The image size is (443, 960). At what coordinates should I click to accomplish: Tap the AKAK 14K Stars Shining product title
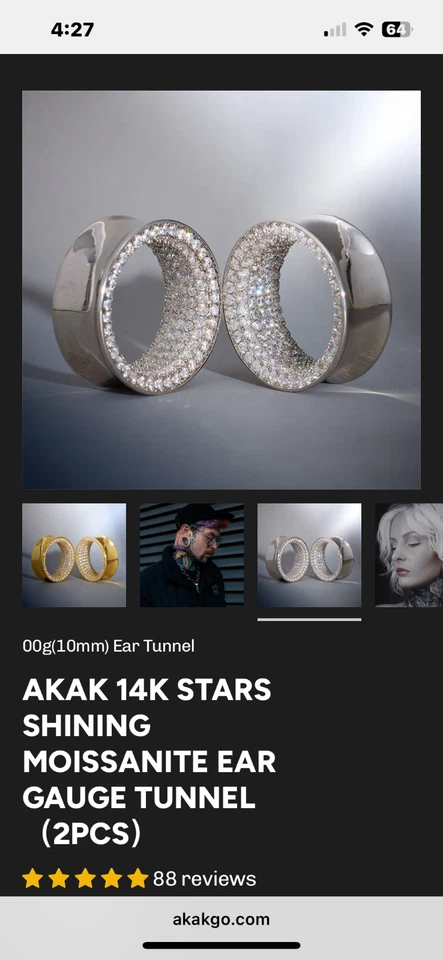coord(149,762)
